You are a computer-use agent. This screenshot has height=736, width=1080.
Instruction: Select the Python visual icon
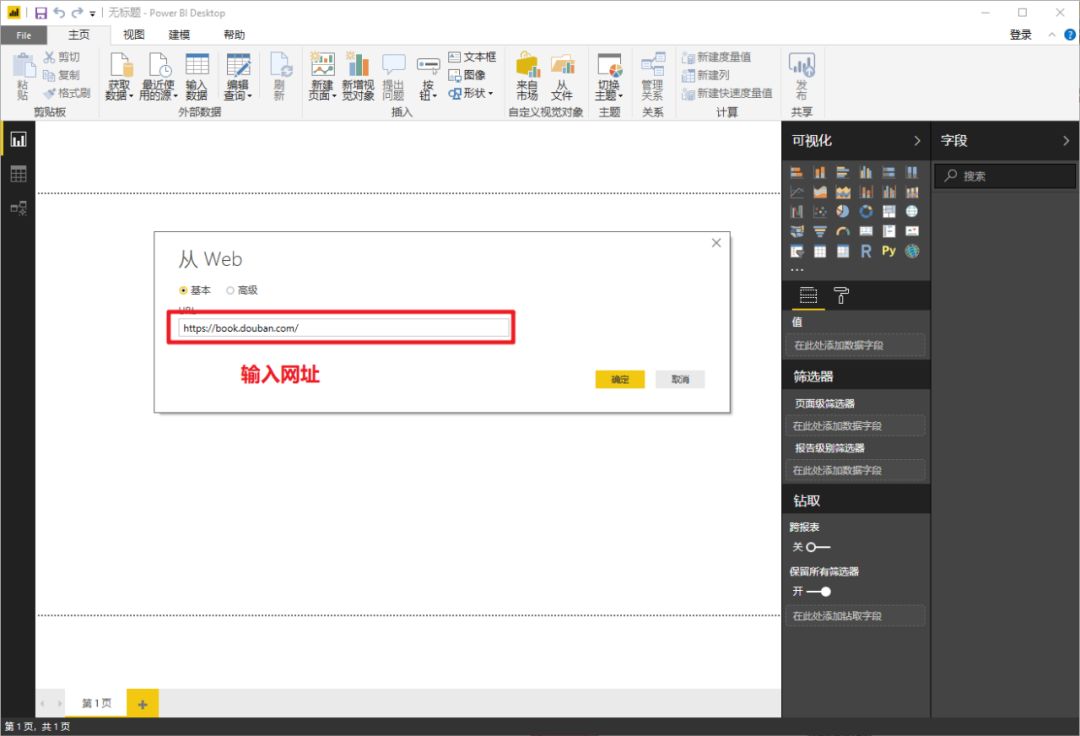click(x=889, y=251)
